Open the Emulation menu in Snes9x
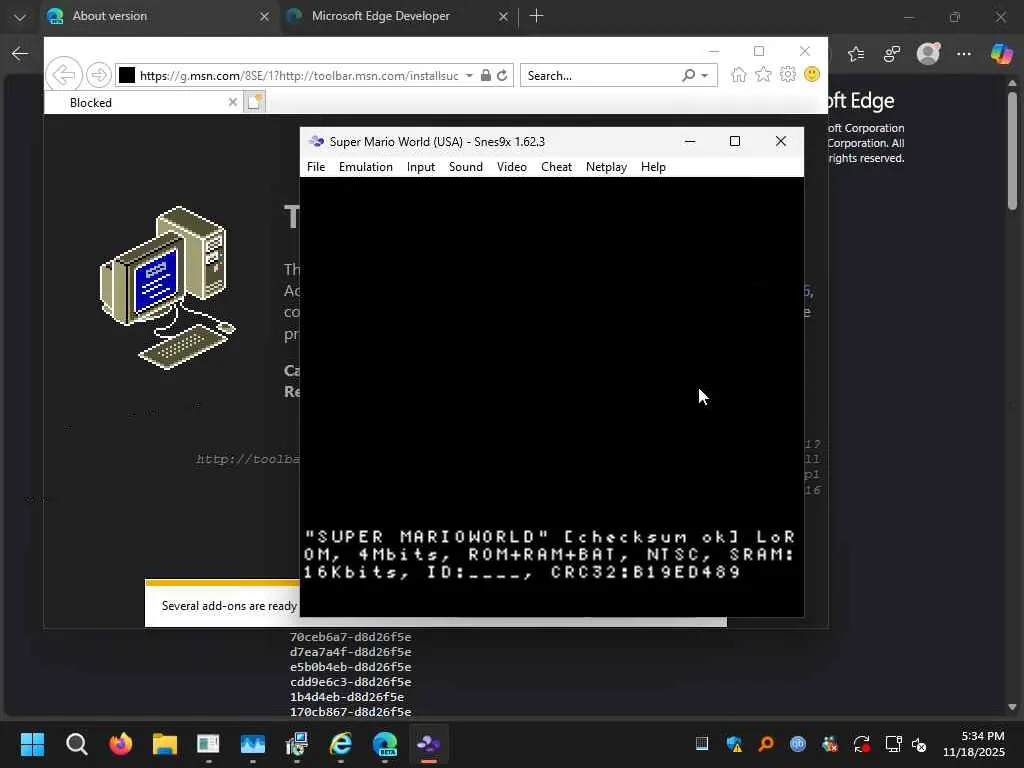 tap(366, 167)
